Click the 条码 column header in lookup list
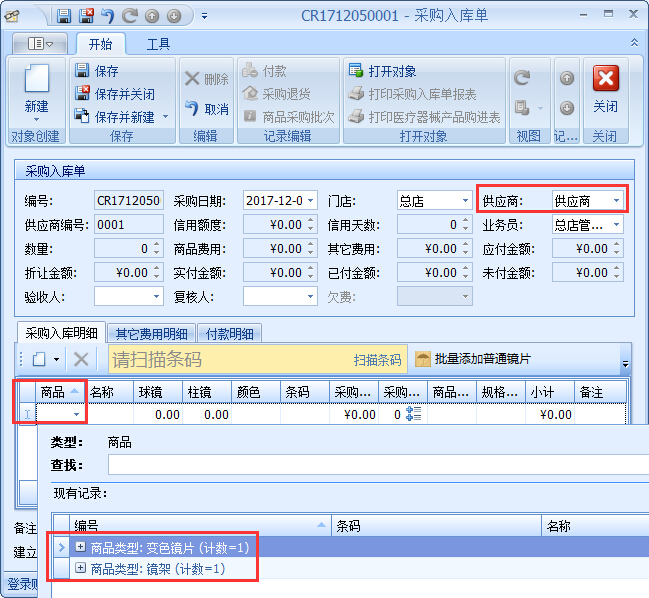This screenshot has width=649, height=598. [437, 526]
